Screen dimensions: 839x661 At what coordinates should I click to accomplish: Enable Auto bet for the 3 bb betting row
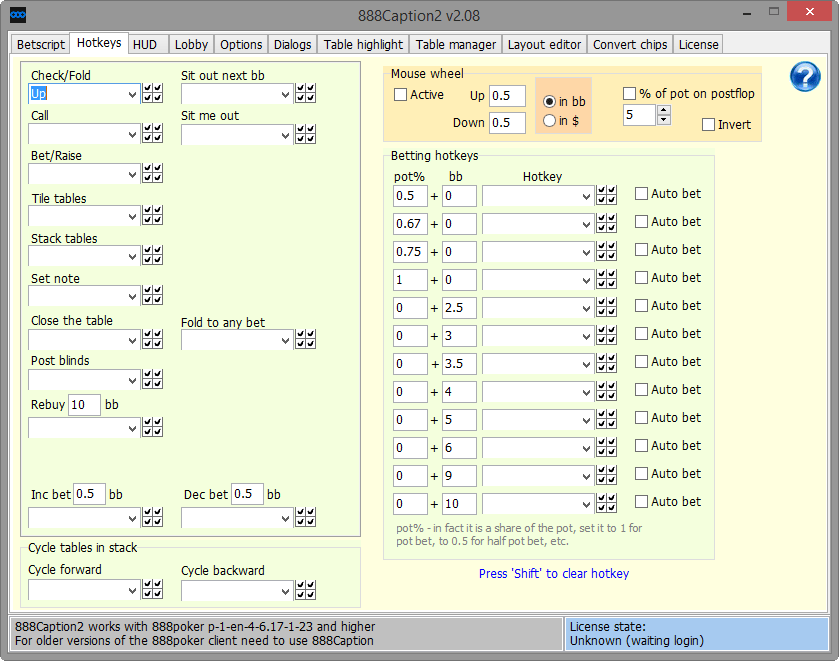tap(641, 333)
